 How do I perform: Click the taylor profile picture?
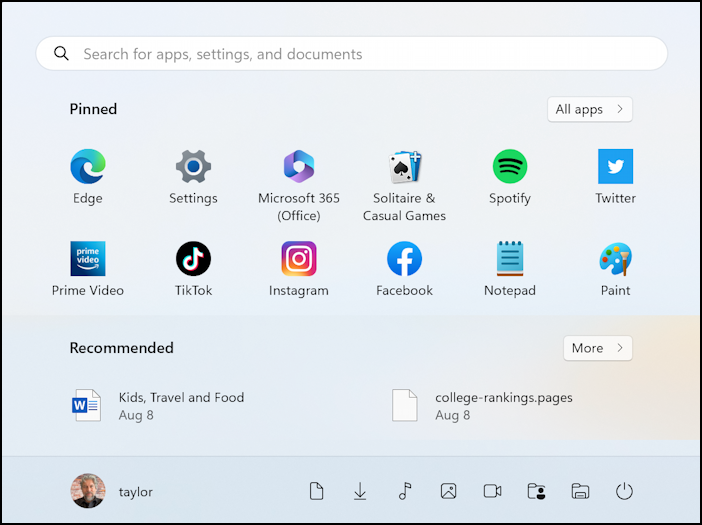(x=88, y=491)
